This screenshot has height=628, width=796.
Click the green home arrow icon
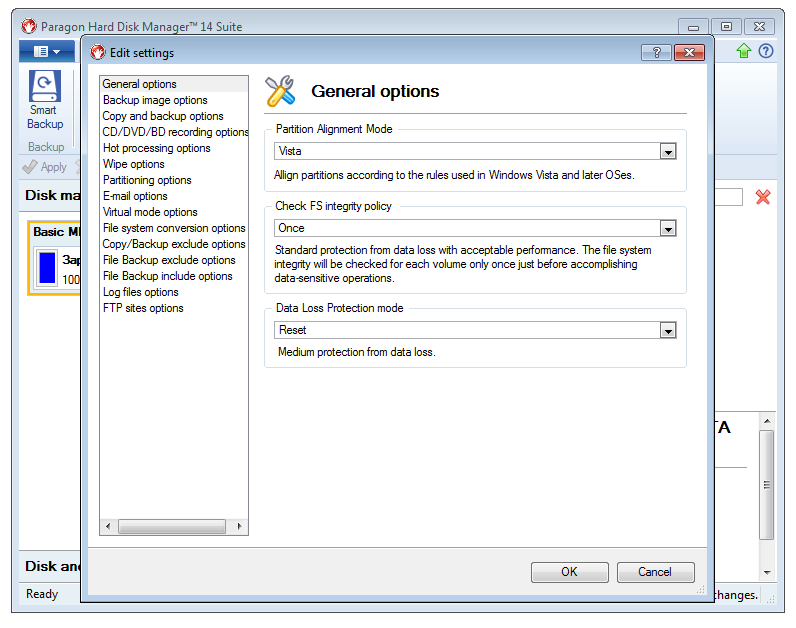pos(744,51)
